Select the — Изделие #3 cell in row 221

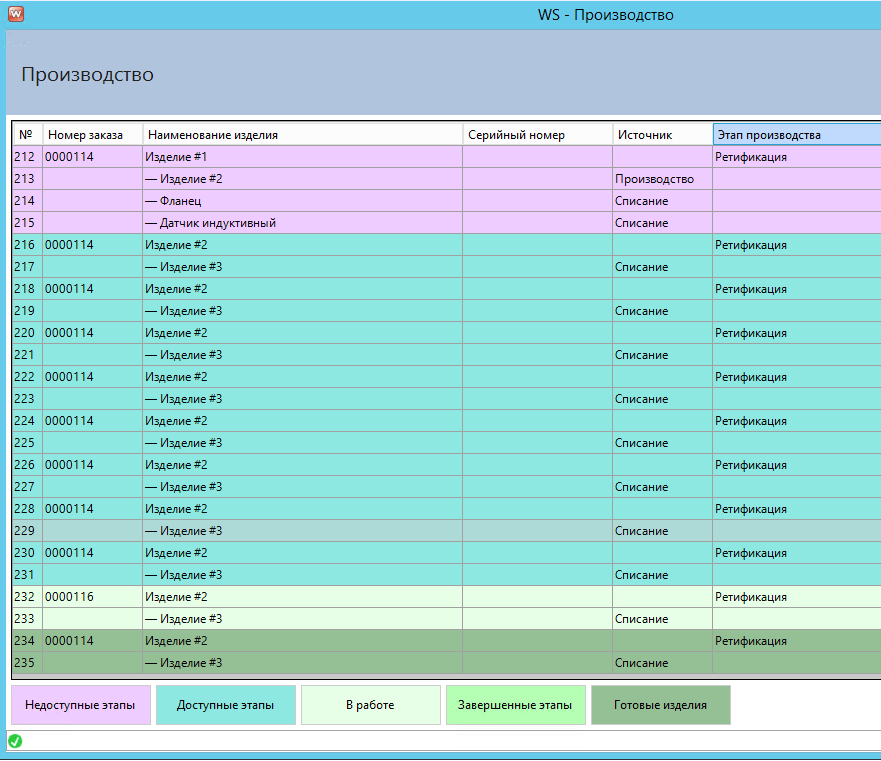point(303,355)
